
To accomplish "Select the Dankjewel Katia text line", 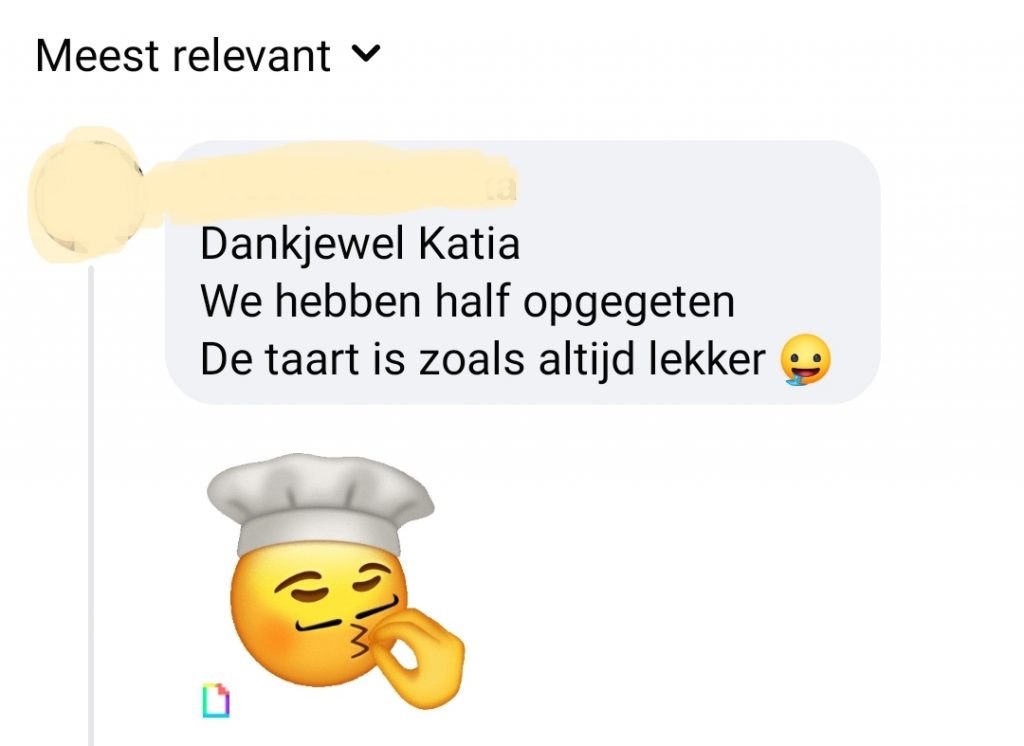I will point(360,244).
